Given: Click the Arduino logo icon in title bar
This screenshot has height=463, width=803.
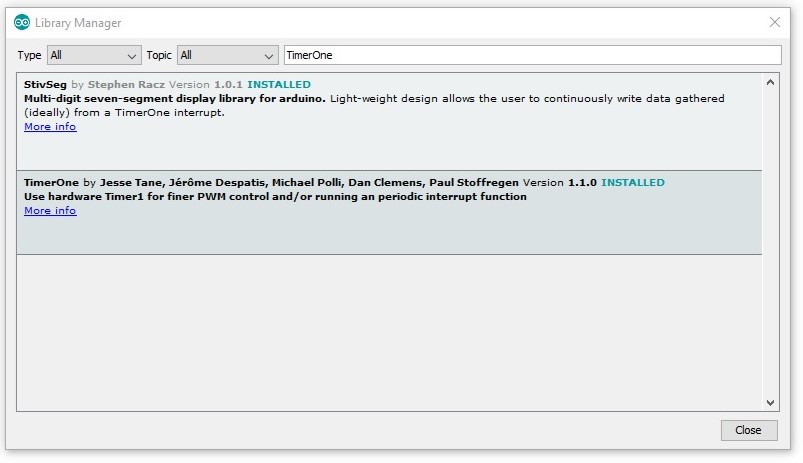Looking at the screenshot, I should pos(22,23).
